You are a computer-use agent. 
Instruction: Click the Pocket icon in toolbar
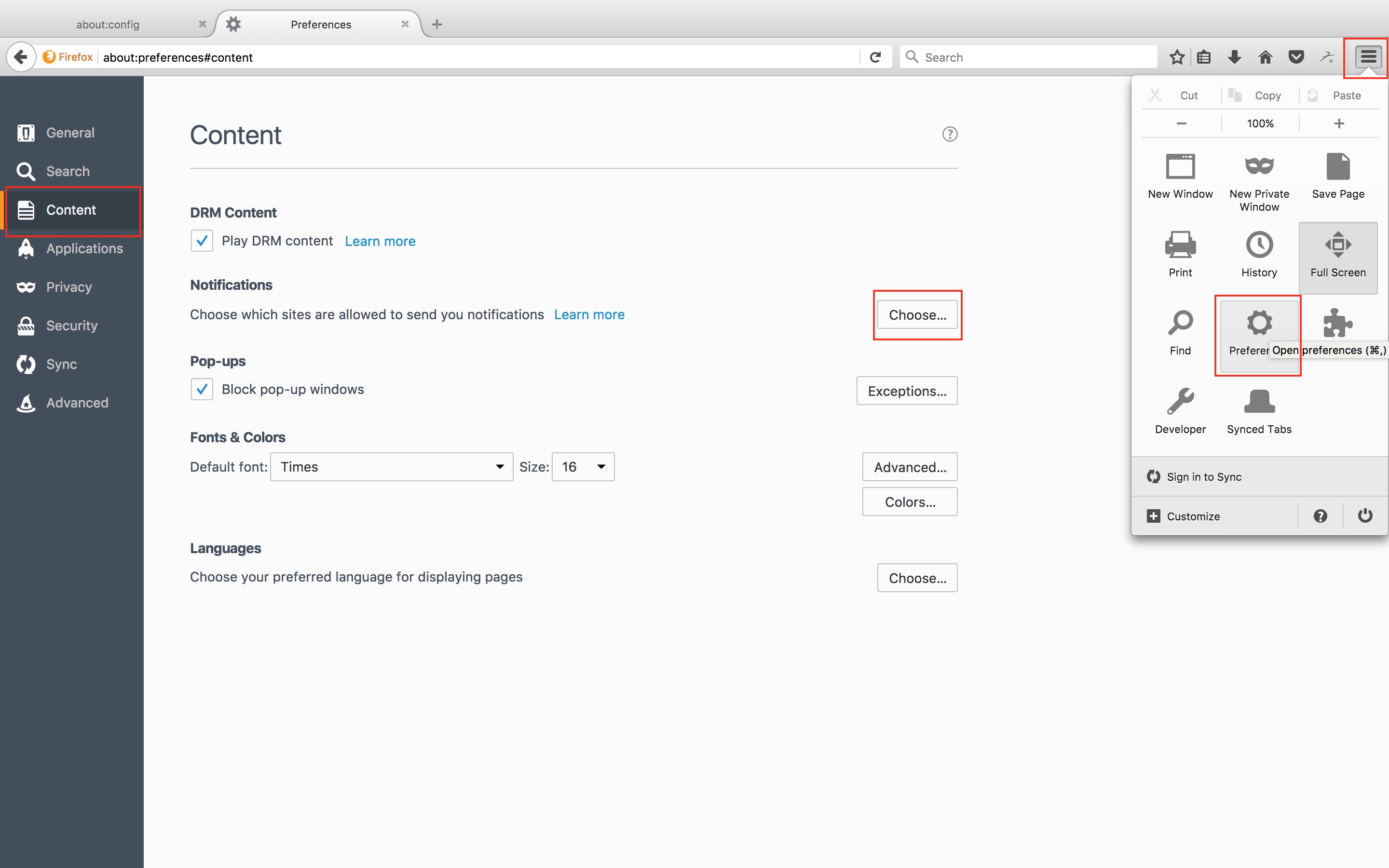[1295, 57]
